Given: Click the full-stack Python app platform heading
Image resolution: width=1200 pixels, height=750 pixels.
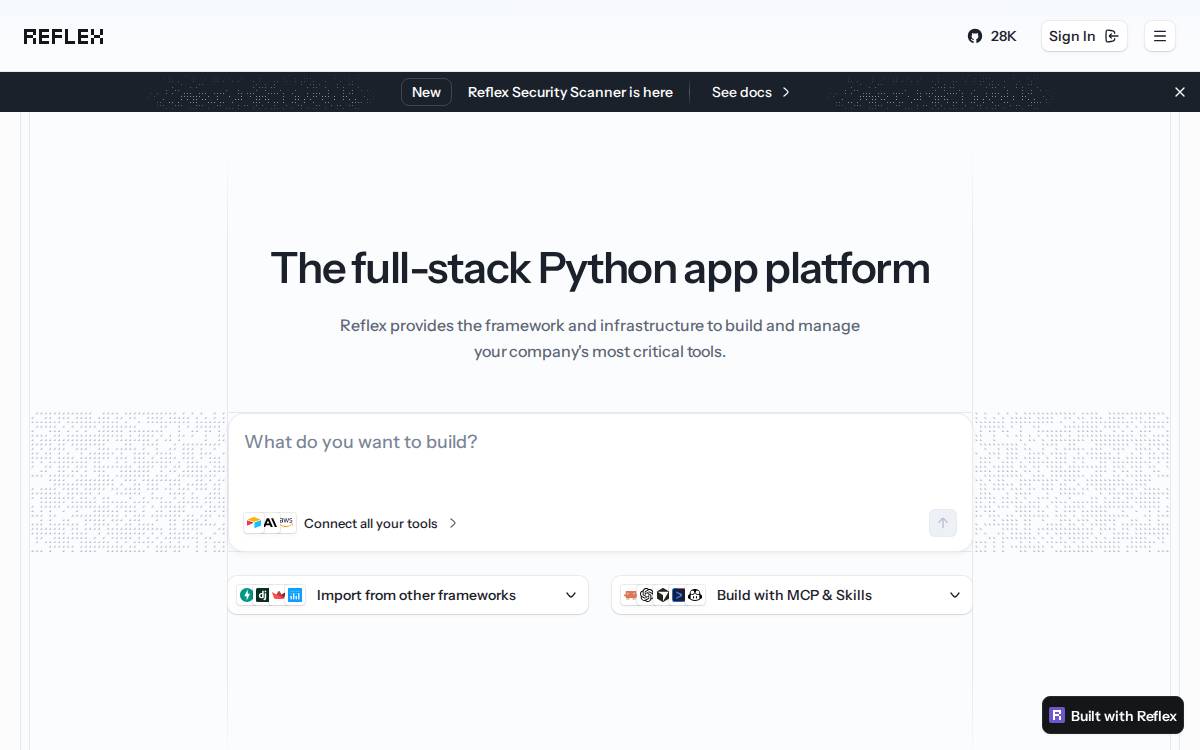Looking at the screenshot, I should click(x=600, y=268).
